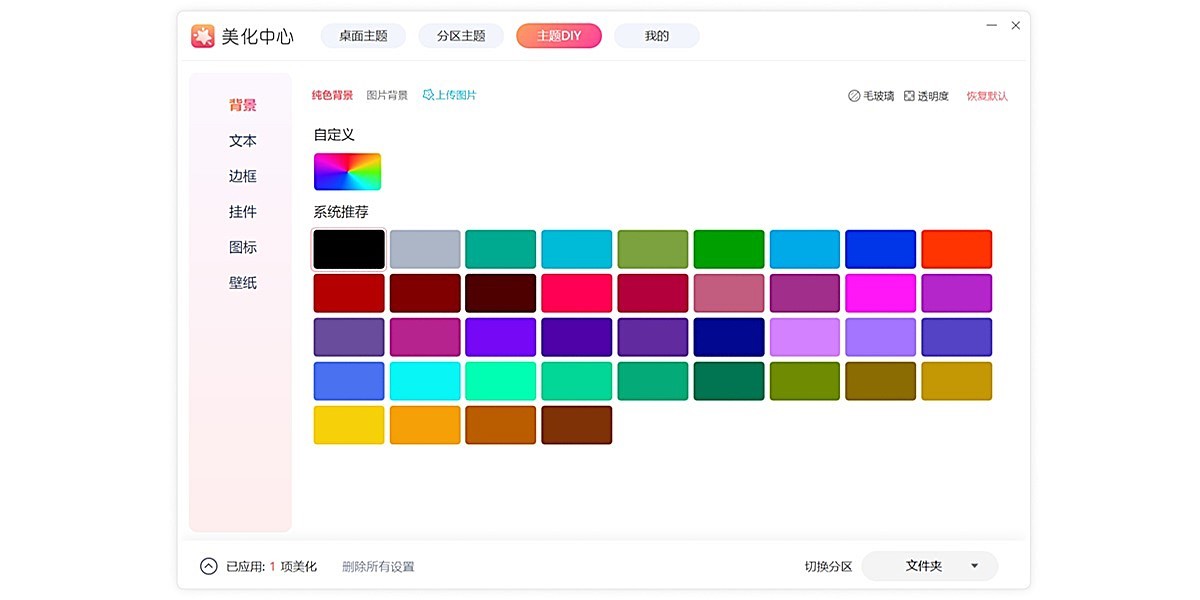Click the upload picture icon 上传图片
This screenshot has height=600, width=1200.
pos(428,95)
